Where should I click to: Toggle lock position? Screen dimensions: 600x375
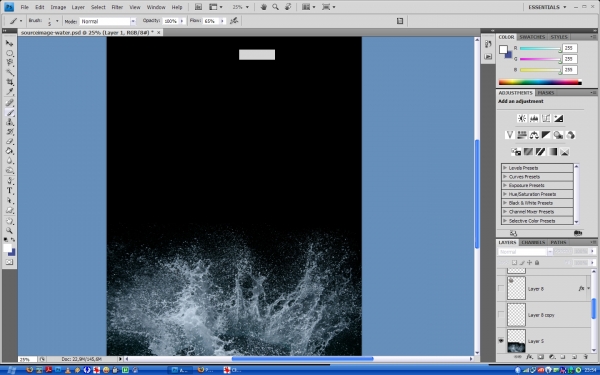pos(530,262)
